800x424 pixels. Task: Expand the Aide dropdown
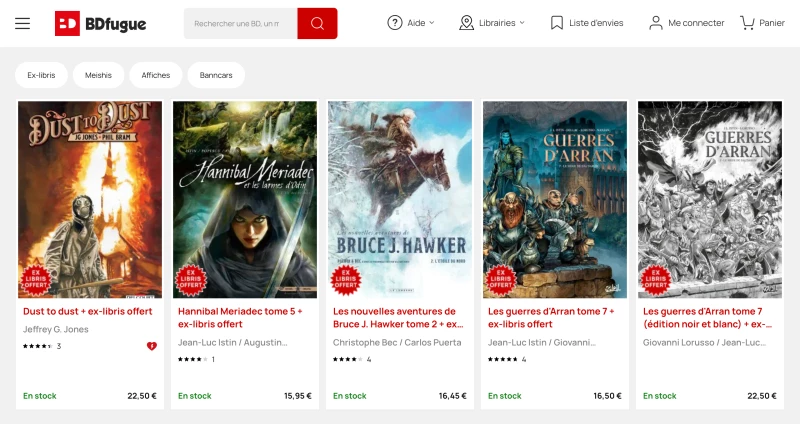click(x=432, y=23)
